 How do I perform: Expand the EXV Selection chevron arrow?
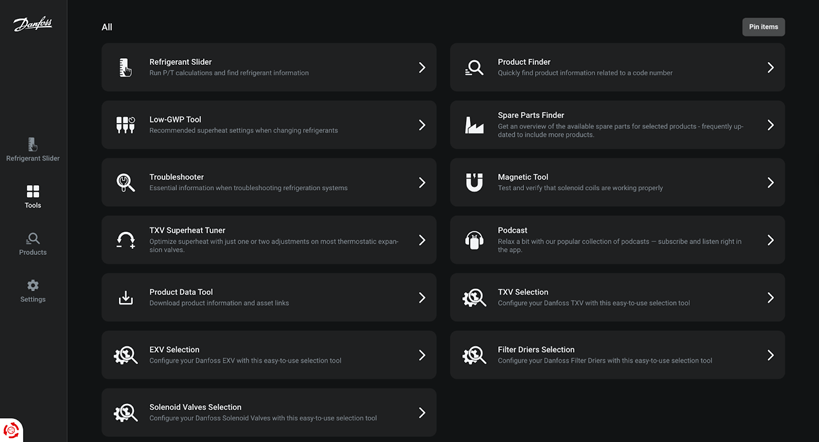422,355
